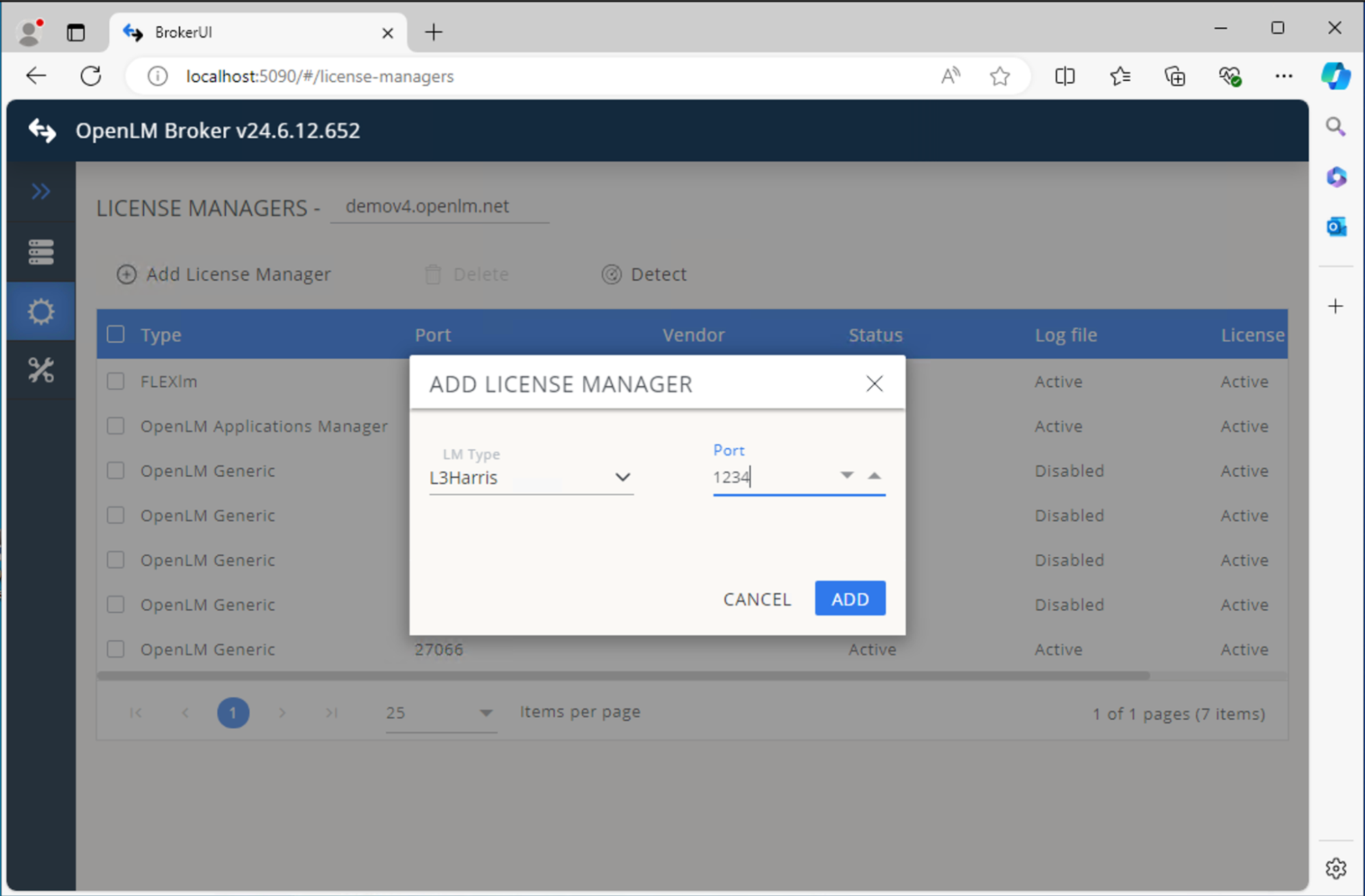Select the settings gear in the sidebar
1365x896 pixels.
[40, 311]
